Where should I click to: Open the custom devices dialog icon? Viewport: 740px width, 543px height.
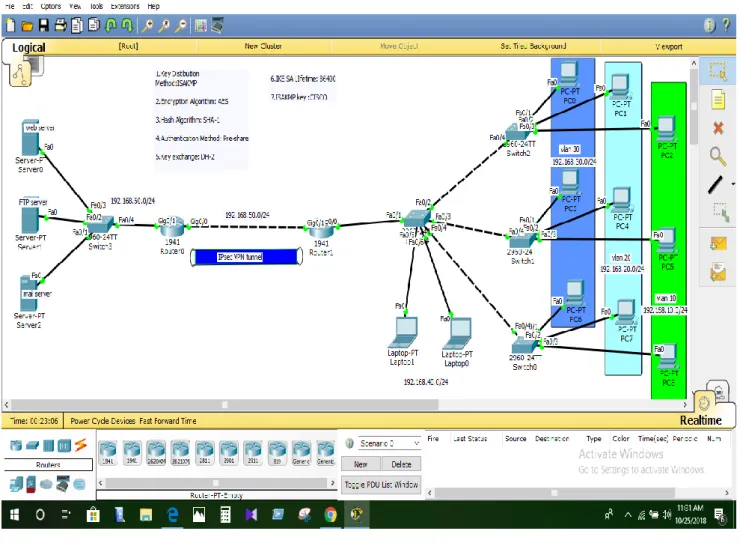tap(217, 25)
